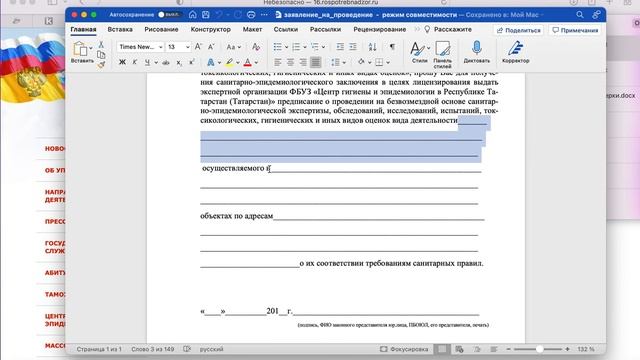Image resolution: width=640 pixels, height=360 pixels.
Task: Click Примечания comments button
Action: pyautogui.click(x=575, y=30)
